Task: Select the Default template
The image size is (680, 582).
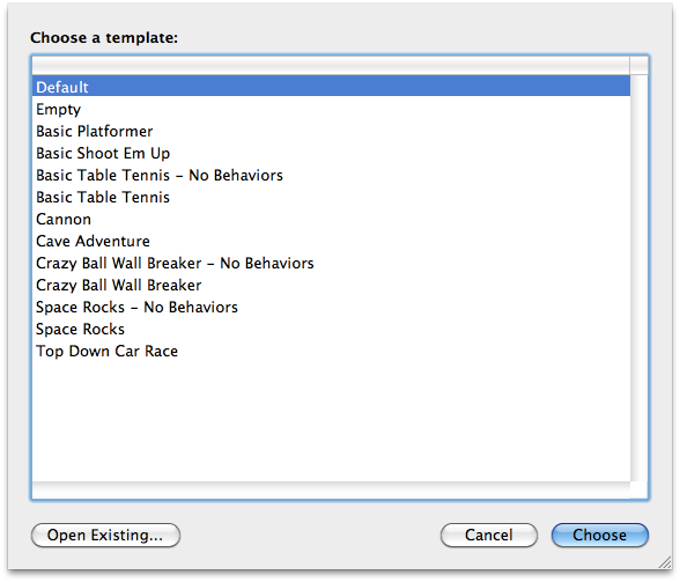Action: (x=62, y=88)
